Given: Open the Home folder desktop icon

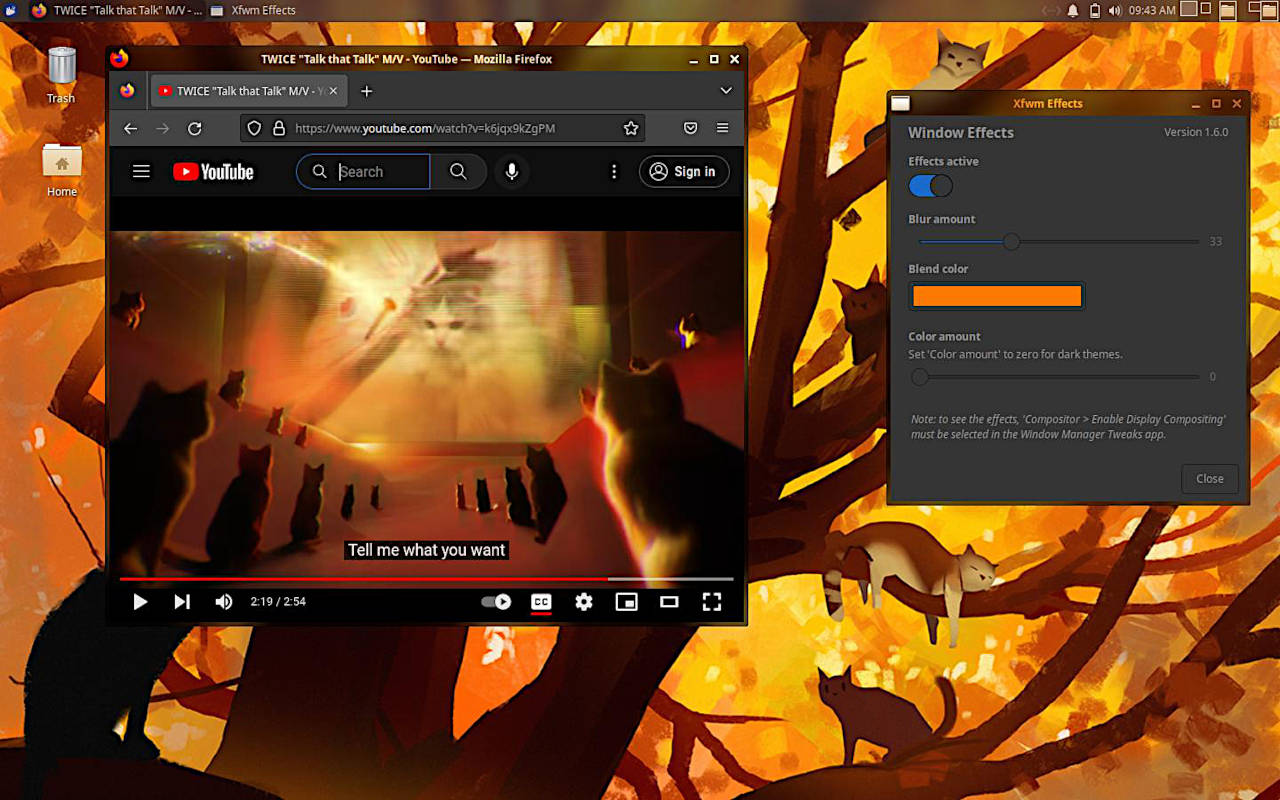Looking at the screenshot, I should coord(61,168).
